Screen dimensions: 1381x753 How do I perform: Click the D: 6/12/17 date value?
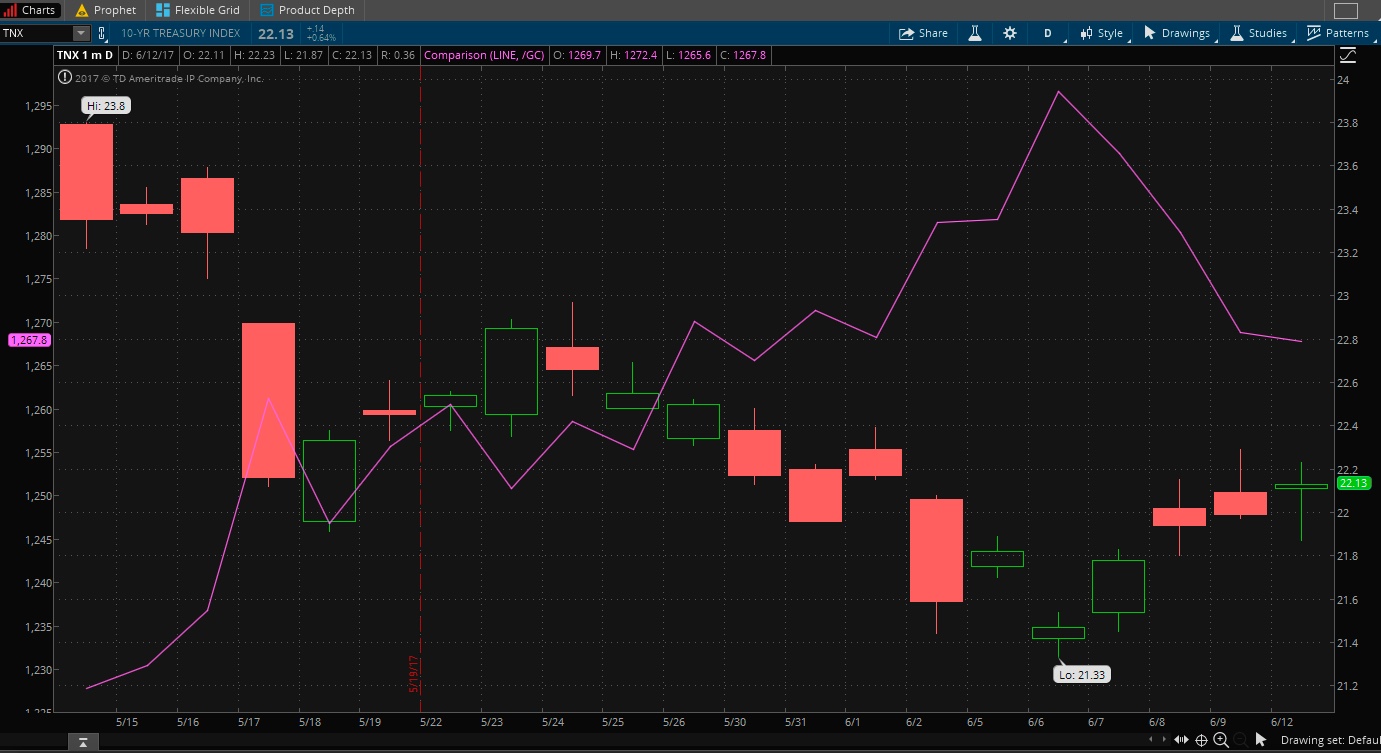point(150,55)
